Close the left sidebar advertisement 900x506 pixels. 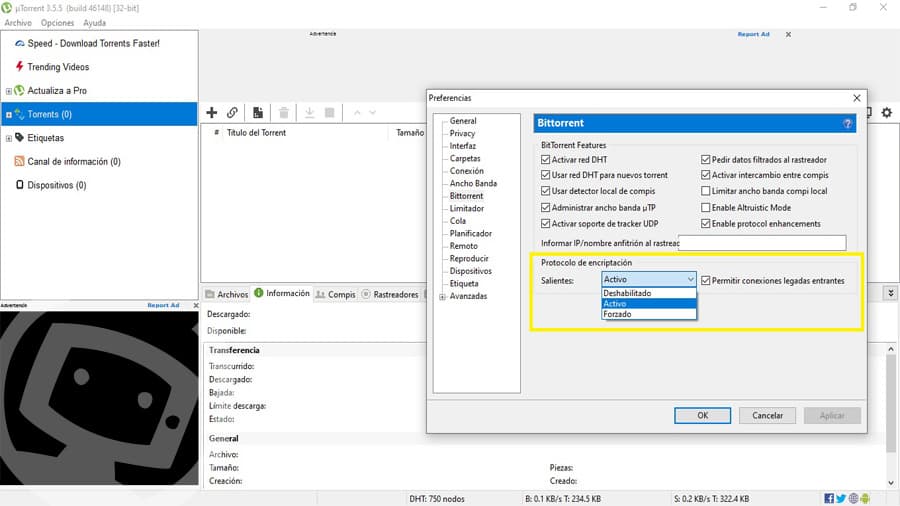pos(196,305)
